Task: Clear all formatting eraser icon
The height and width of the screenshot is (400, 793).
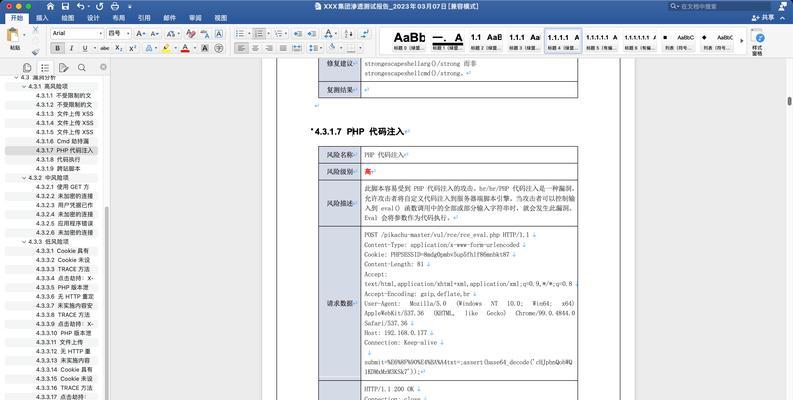Action: [x=191, y=33]
